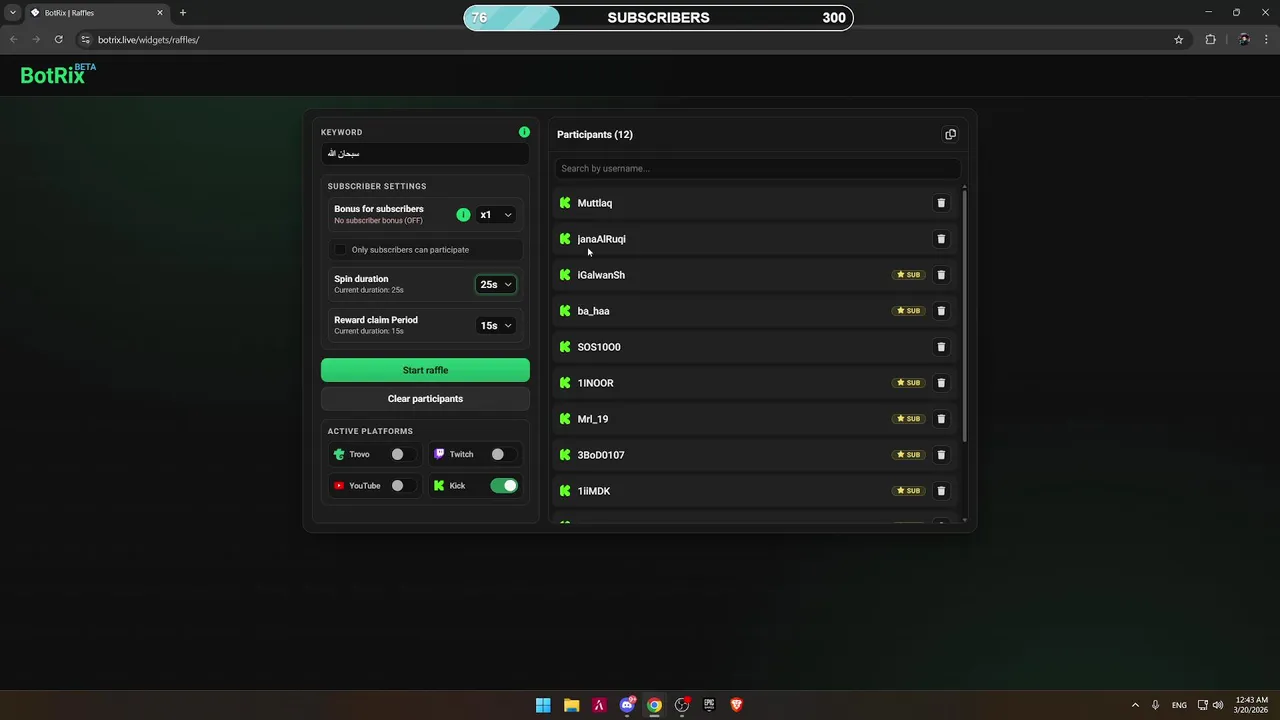Click participant name Muttlaq
The height and width of the screenshot is (720, 1280).
click(595, 203)
